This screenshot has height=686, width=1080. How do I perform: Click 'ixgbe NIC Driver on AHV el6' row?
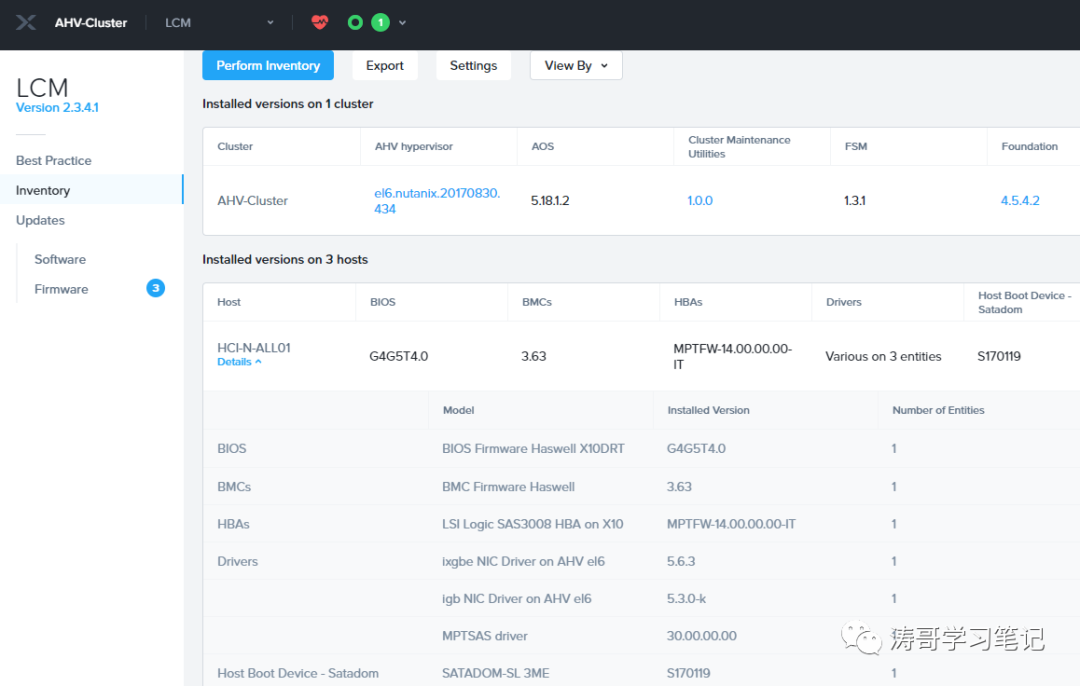(x=523, y=561)
